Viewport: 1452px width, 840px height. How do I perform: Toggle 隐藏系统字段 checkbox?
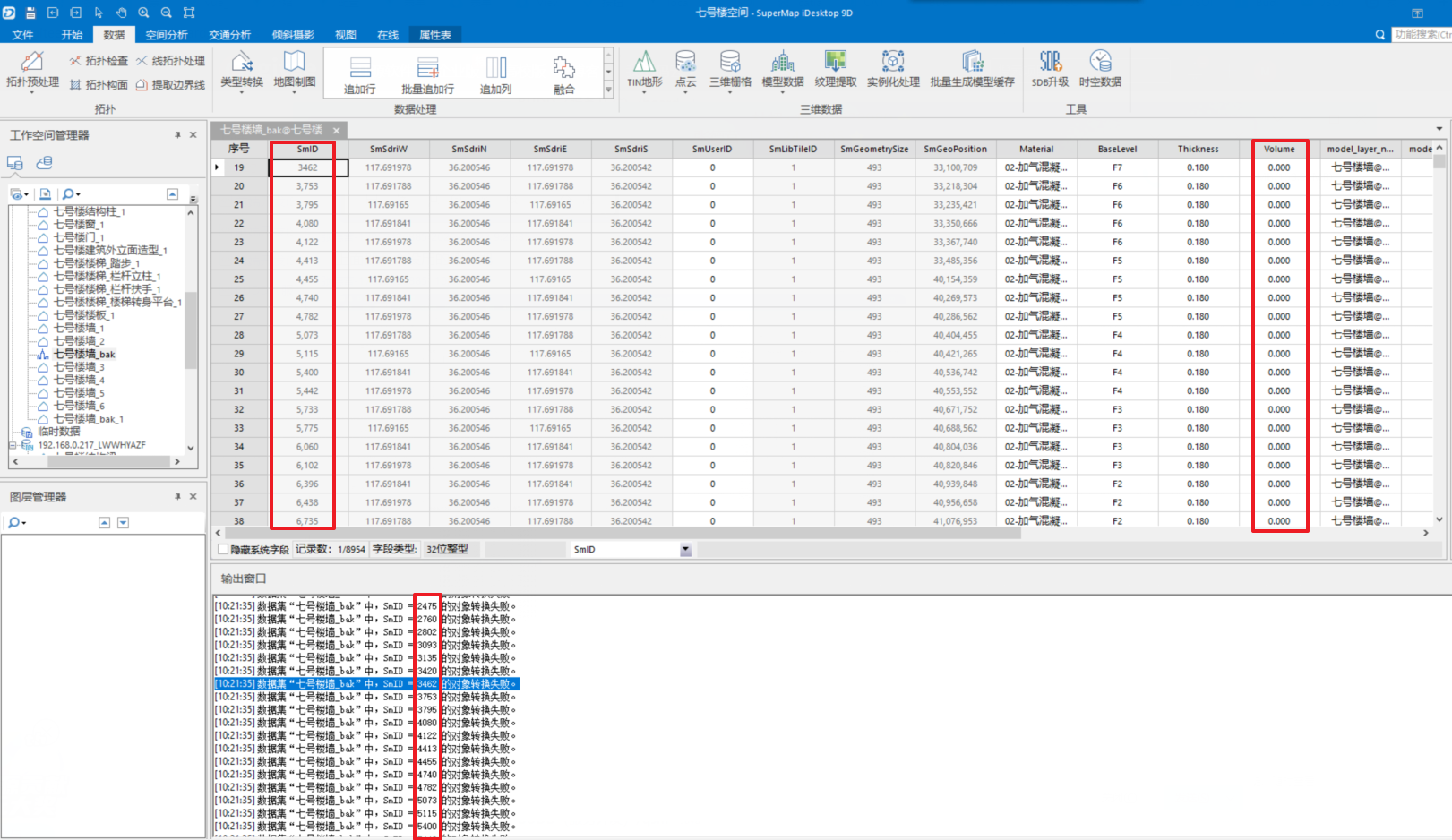pyautogui.click(x=223, y=550)
